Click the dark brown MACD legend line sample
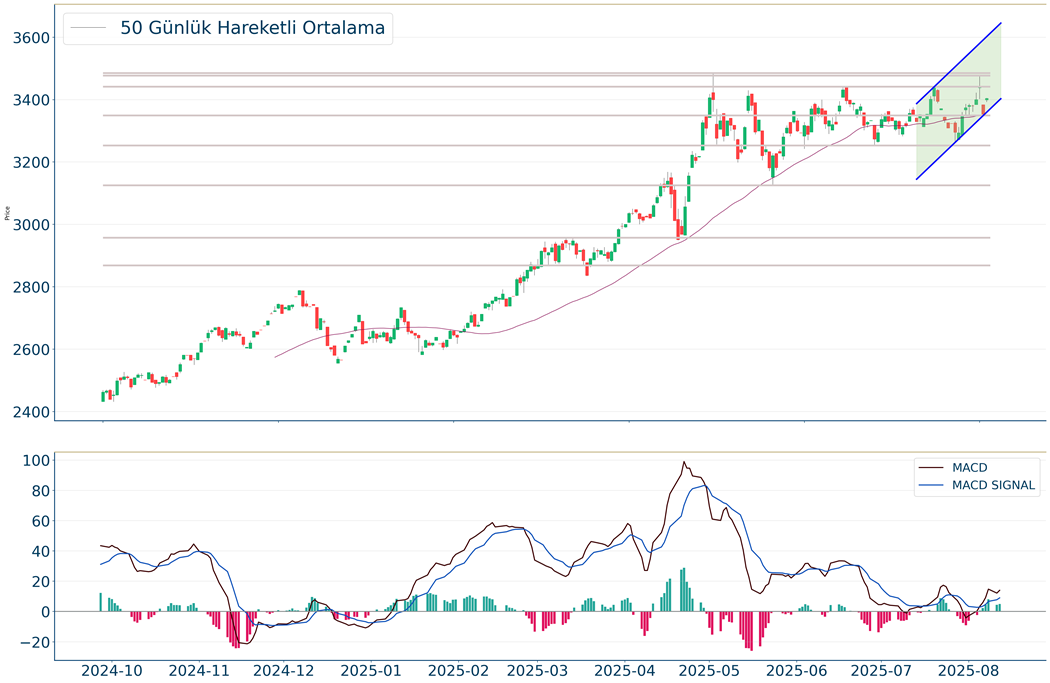Screen dimensions: 1050x683 (931, 468)
